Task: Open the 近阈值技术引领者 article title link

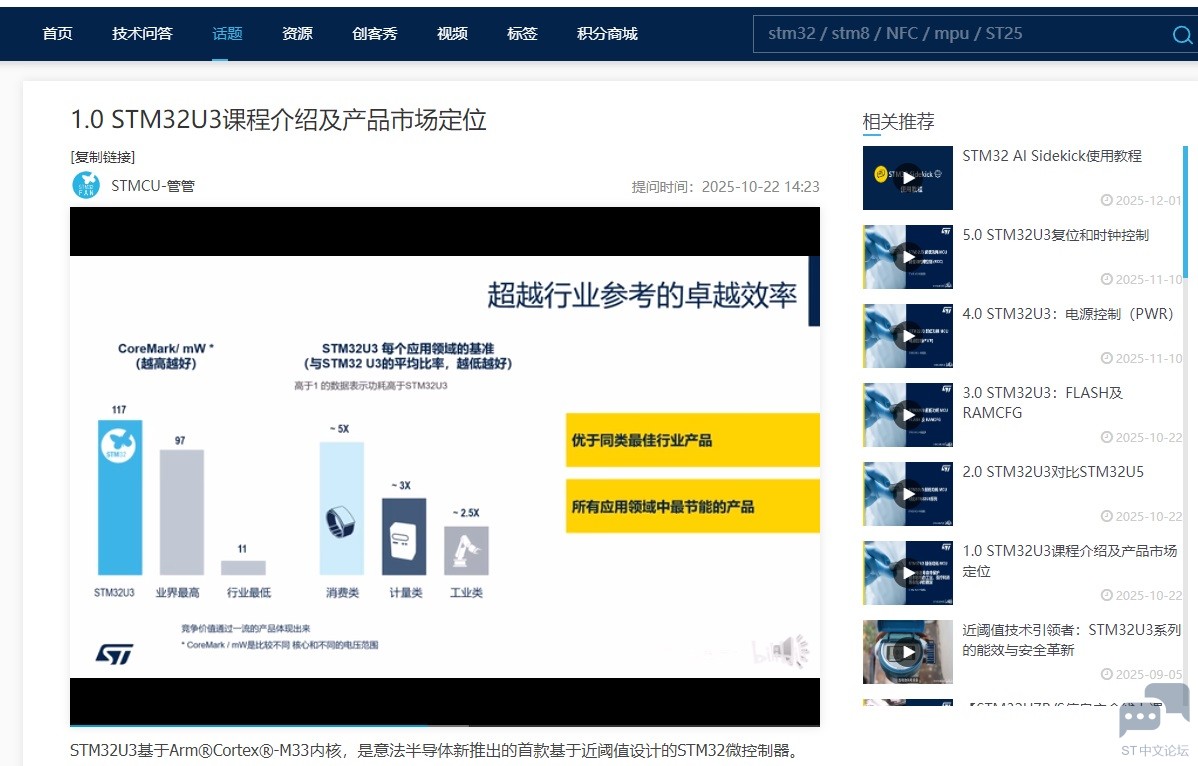Action: pyautogui.click(x=1071, y=640)
